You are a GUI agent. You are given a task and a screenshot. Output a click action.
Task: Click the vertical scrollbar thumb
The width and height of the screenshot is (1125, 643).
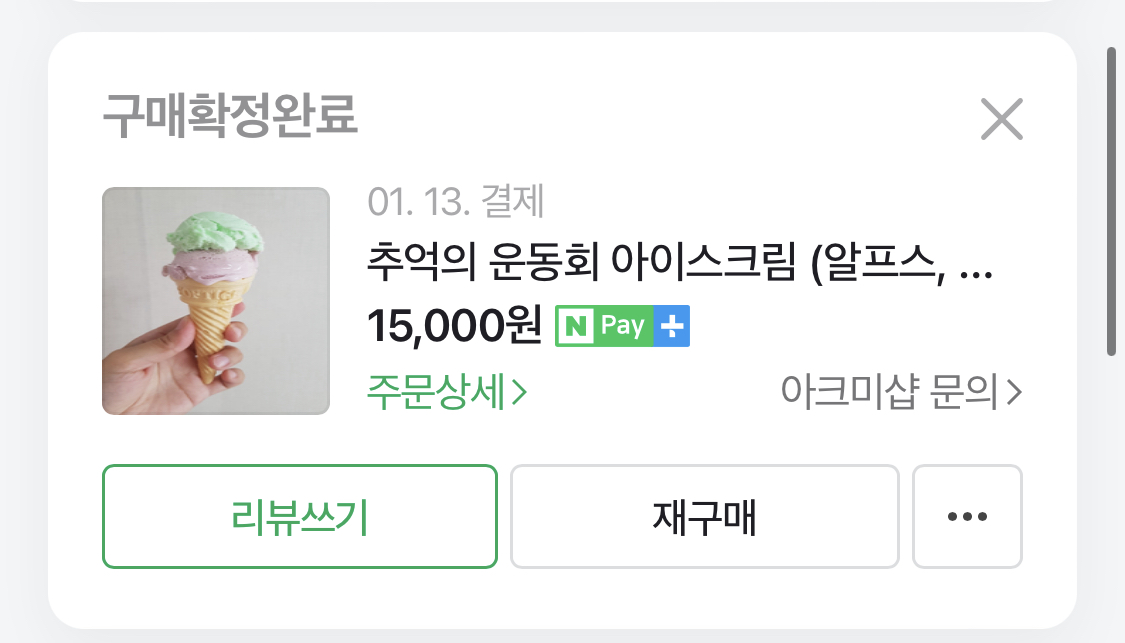(x=1111, y=200)
